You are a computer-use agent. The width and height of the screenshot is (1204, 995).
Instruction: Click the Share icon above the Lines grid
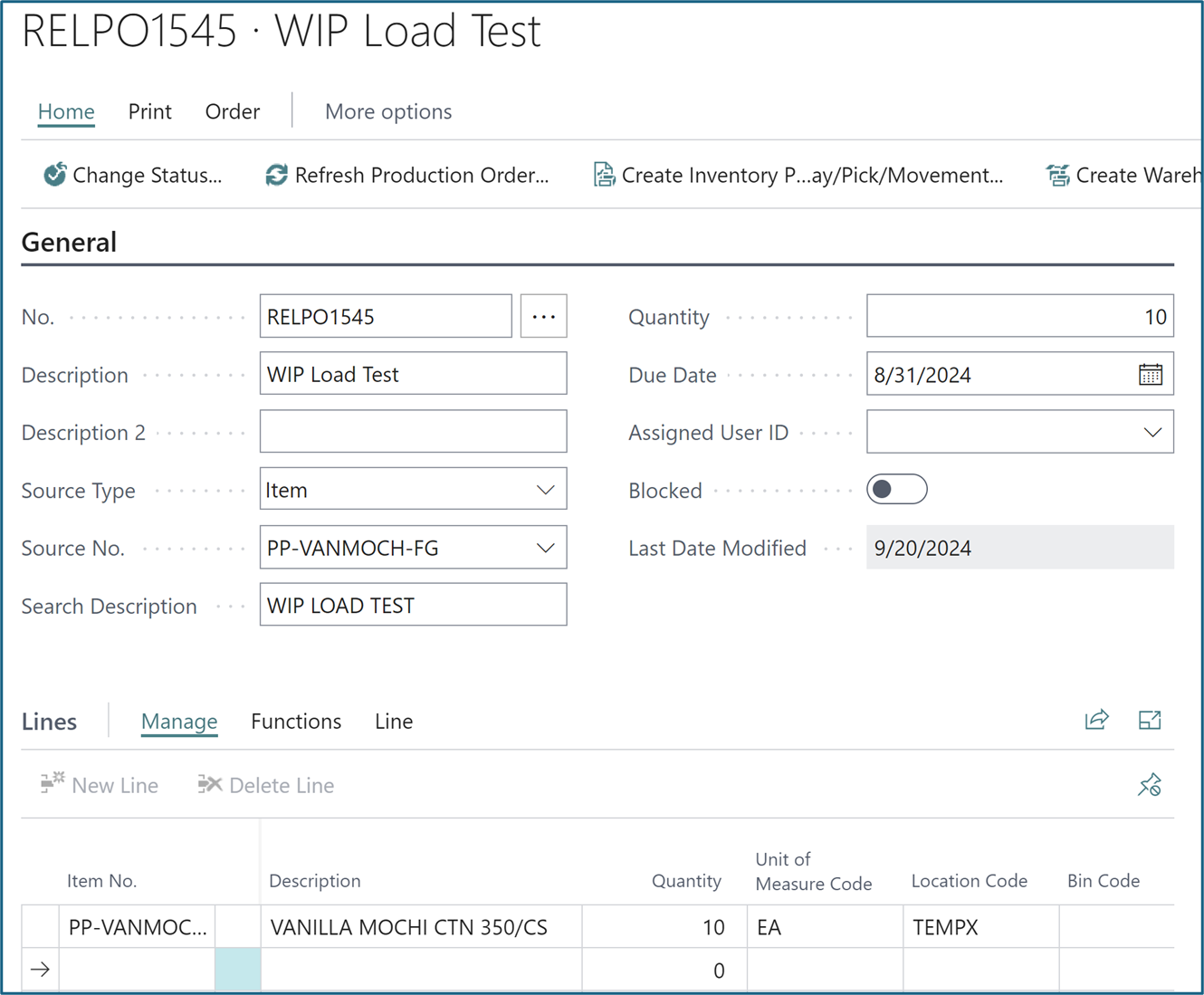click(x=1096, y=720)
